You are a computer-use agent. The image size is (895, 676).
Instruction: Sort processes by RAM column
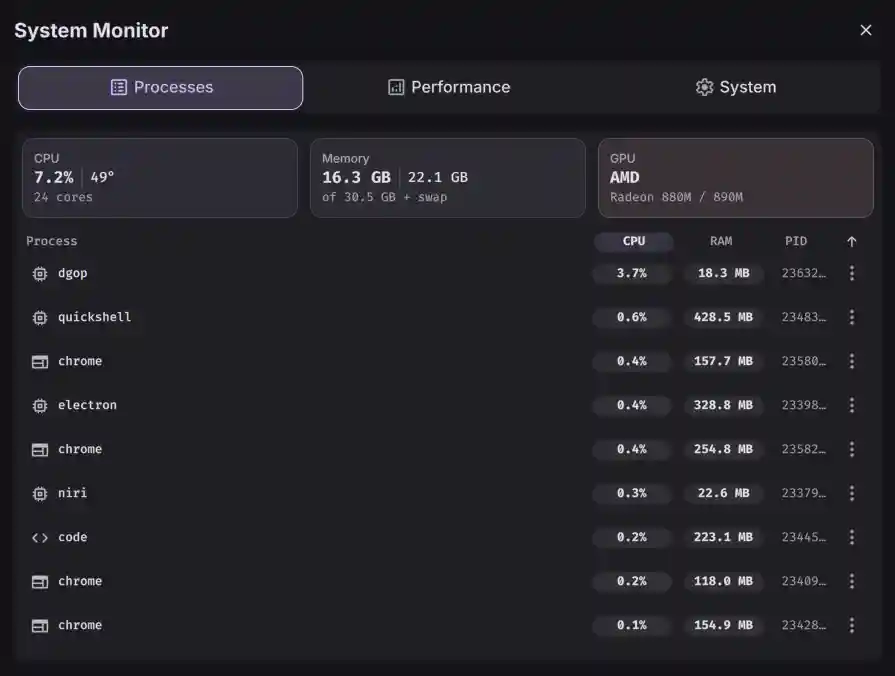(721, 241)
